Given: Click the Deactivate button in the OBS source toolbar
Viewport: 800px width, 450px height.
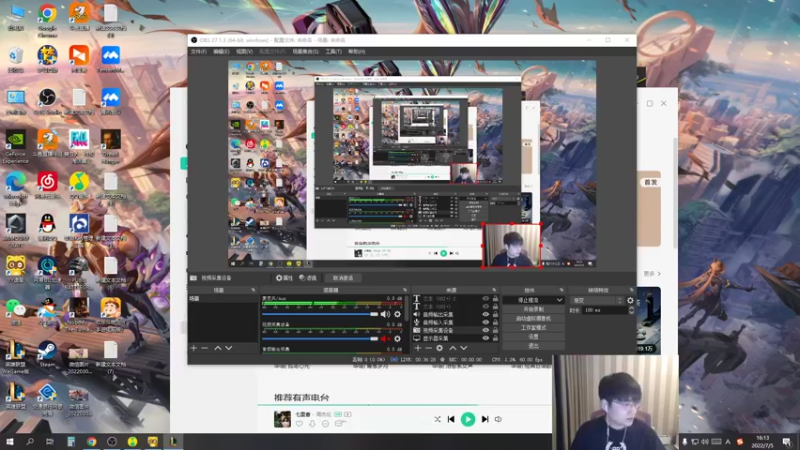Looking at the screenshot, I should pyautogui.click(x=343, y=278).
